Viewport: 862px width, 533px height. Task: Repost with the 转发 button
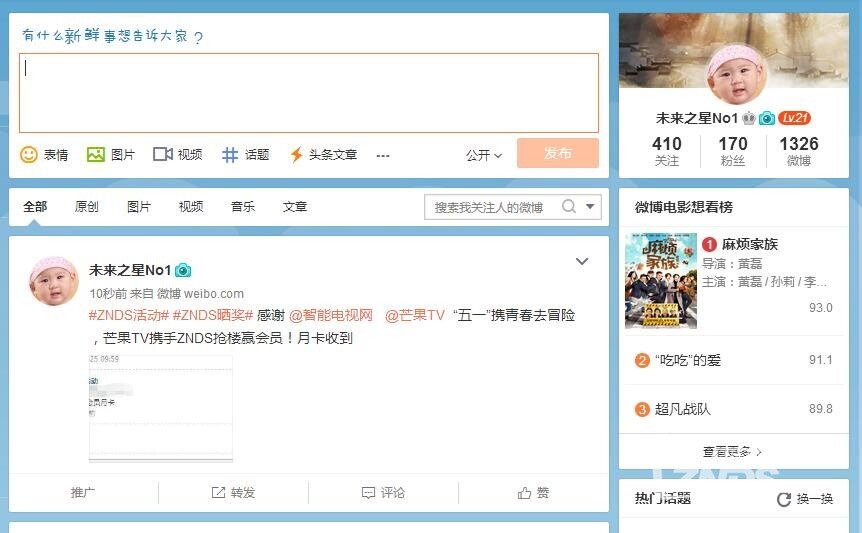pos(234,492)
